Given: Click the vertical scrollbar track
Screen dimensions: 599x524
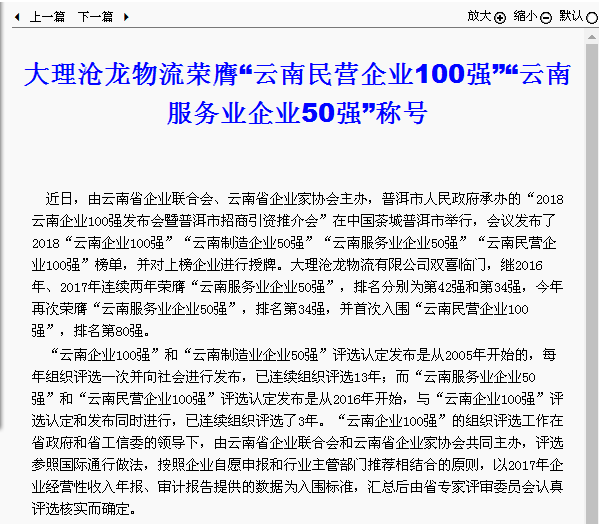Looking at the screenshot, I should coord(592,283).
